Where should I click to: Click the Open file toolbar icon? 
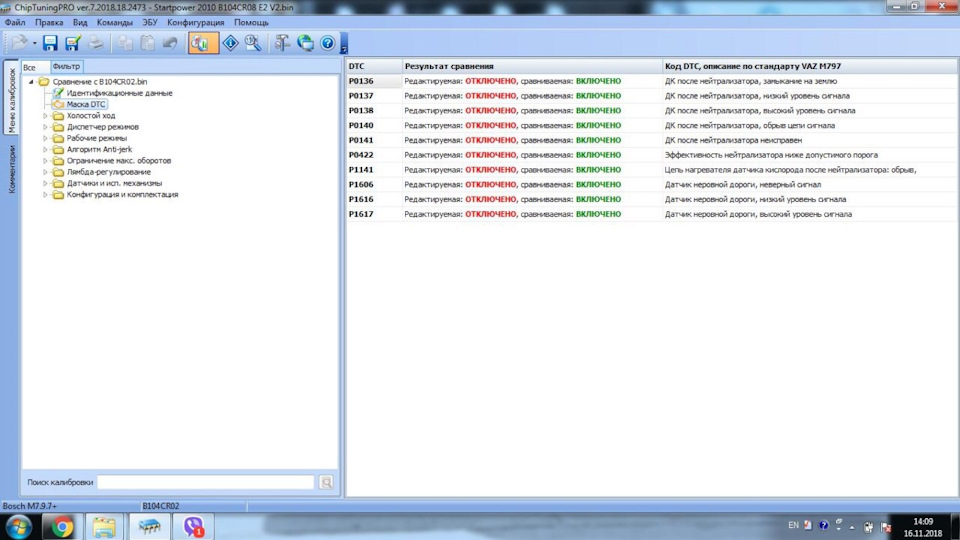pyautogui.click(x=18, y=43)
